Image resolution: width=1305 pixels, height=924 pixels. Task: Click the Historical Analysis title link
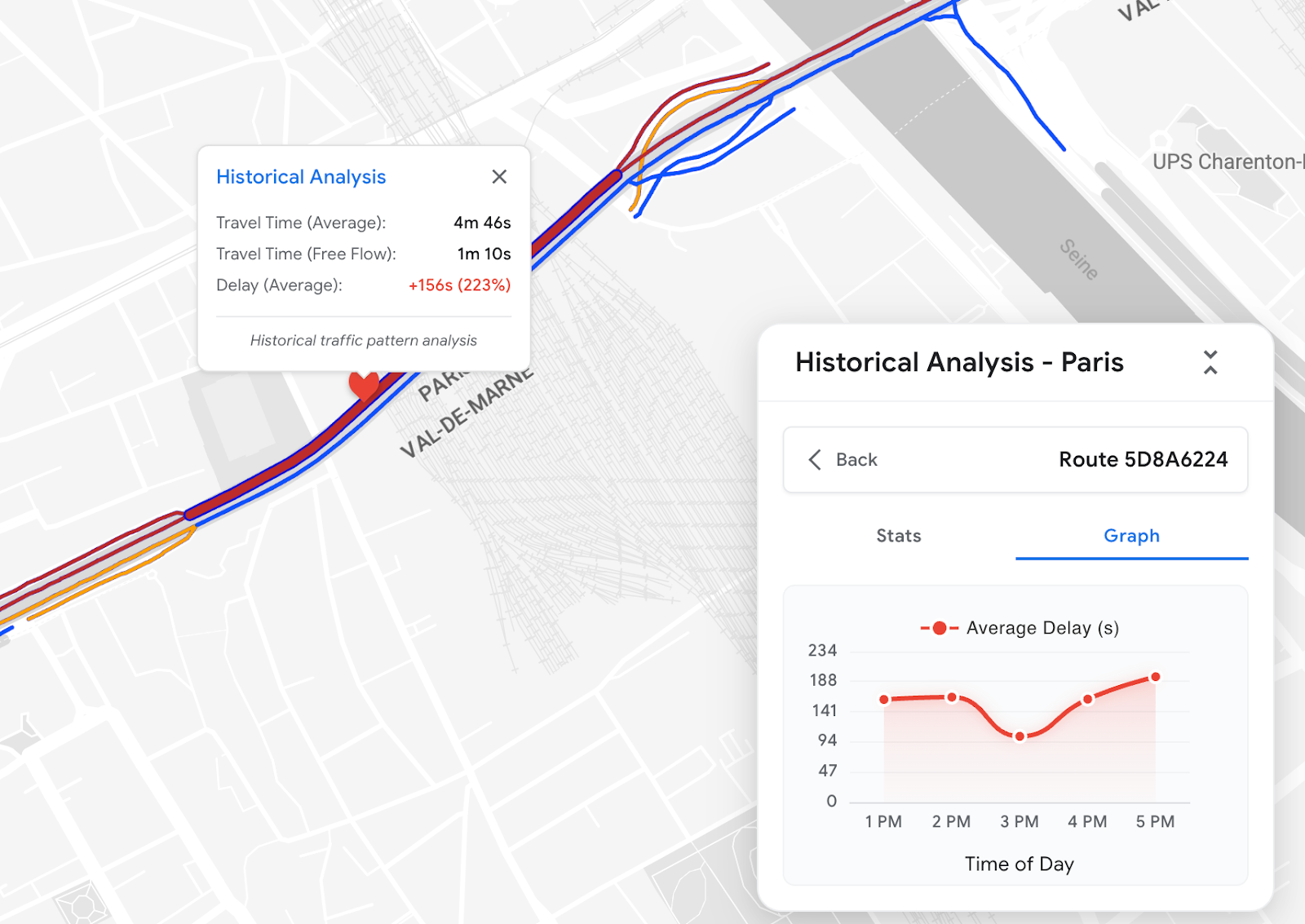[x=300, y=176]
